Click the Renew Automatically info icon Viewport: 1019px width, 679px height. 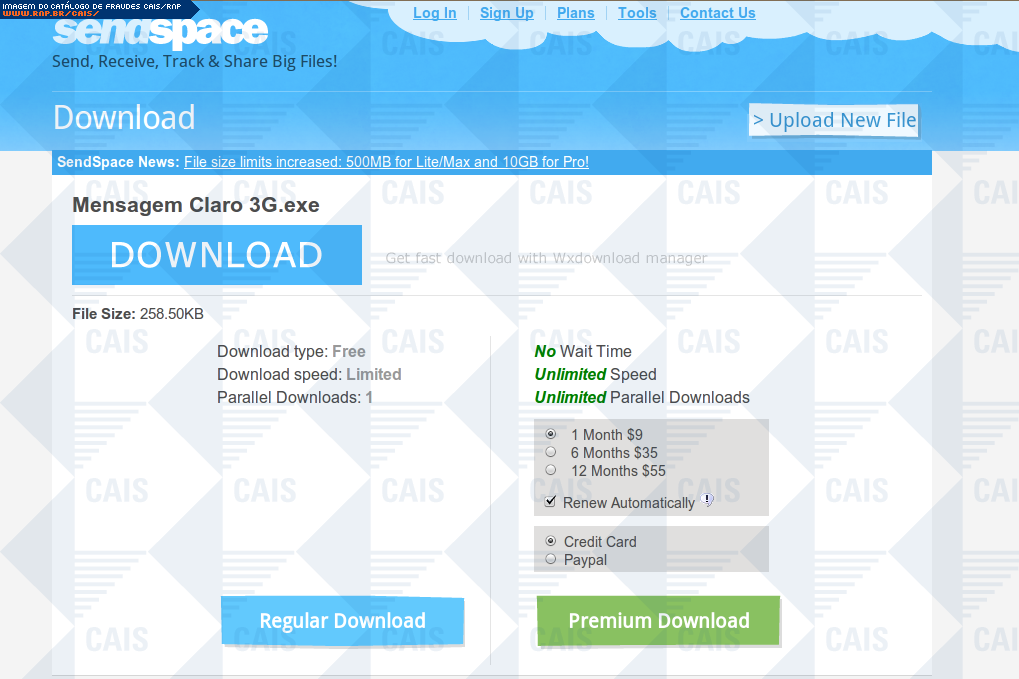707,500
